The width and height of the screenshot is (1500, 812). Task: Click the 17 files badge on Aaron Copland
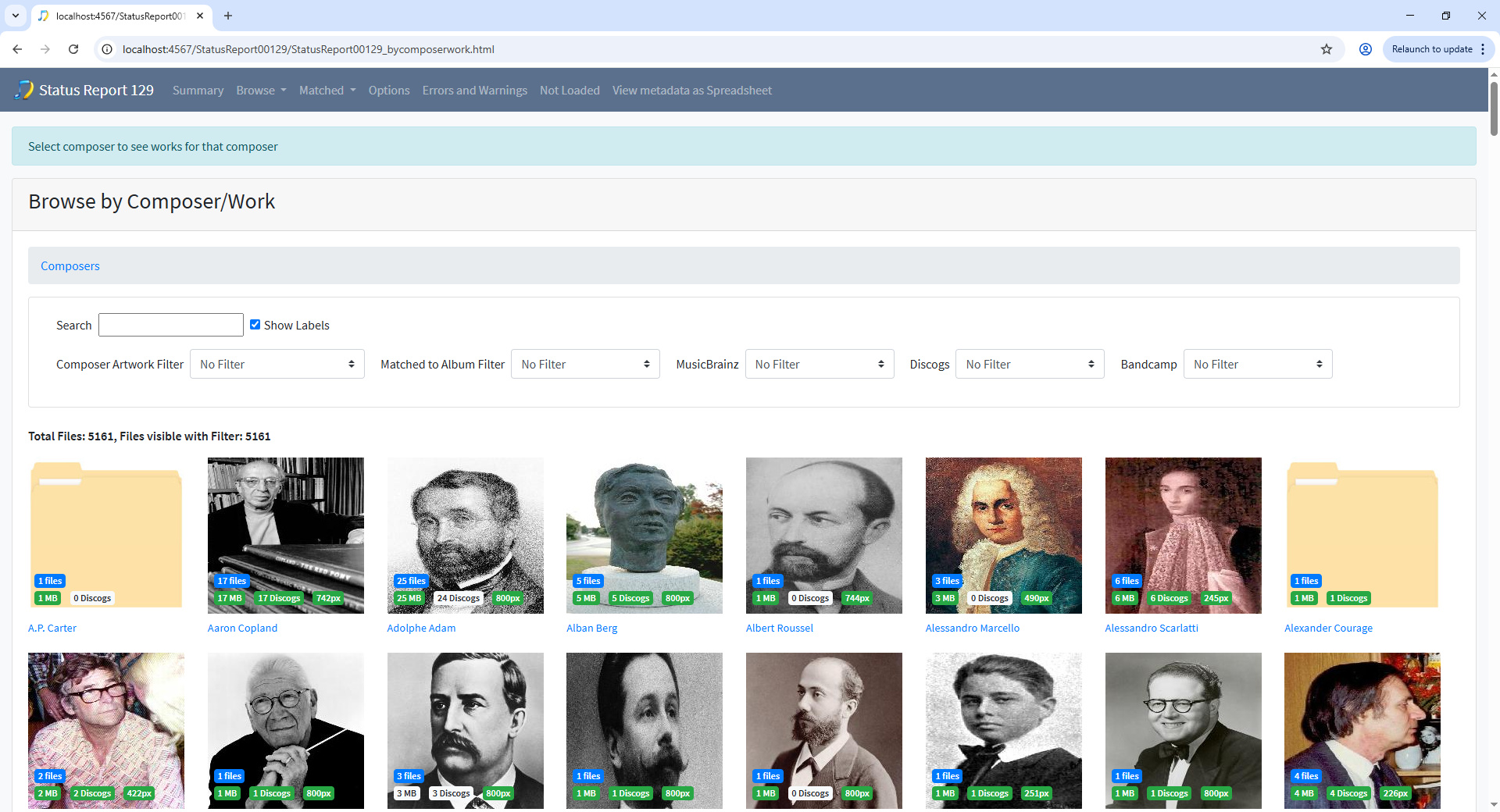(x=231, y=581)
